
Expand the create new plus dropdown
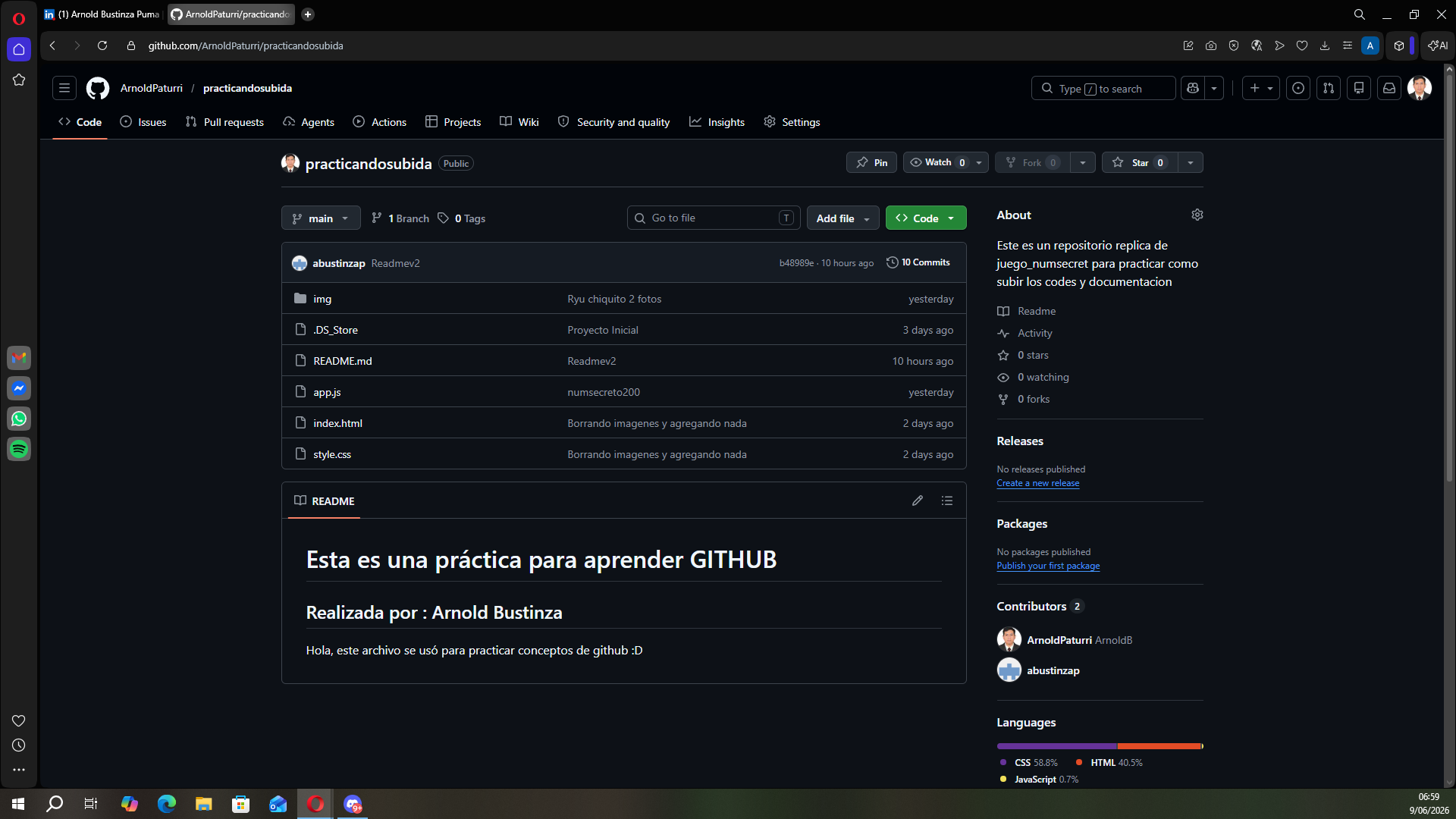[1261, 89]
